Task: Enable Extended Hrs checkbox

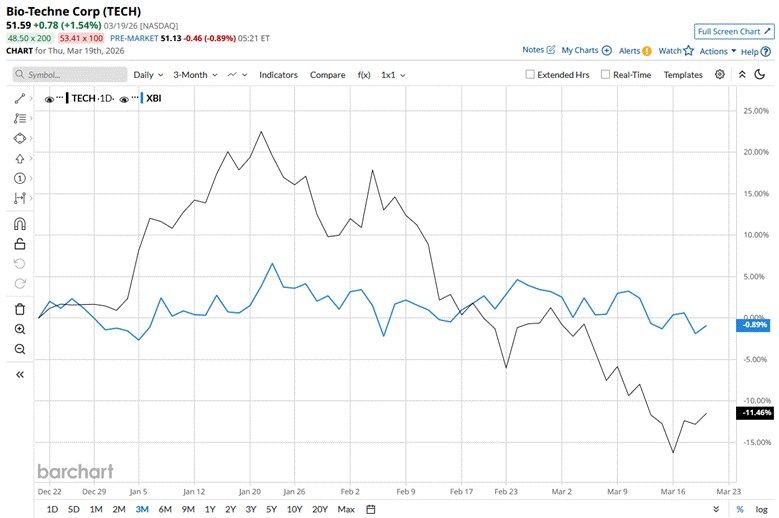Action: point(530,74)
